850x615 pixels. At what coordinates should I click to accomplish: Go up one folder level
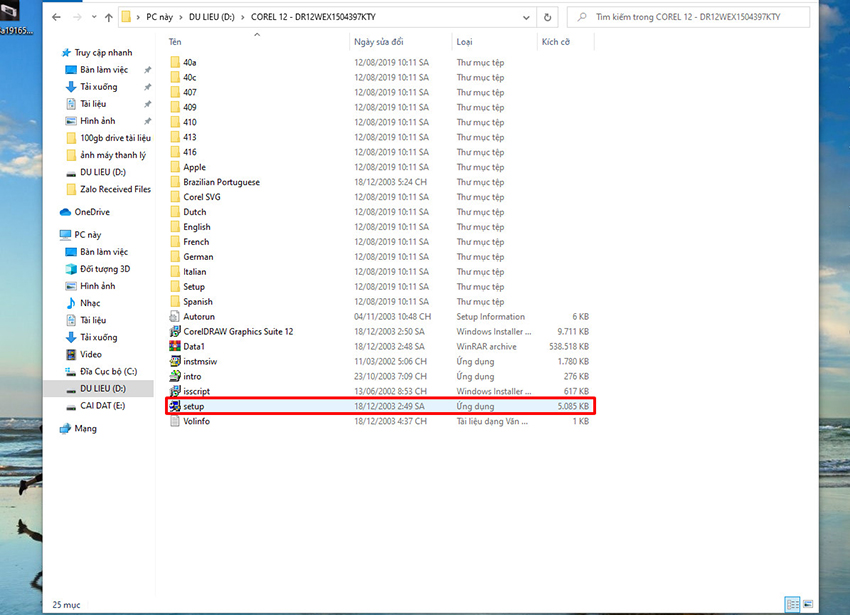tap(108, 17)
